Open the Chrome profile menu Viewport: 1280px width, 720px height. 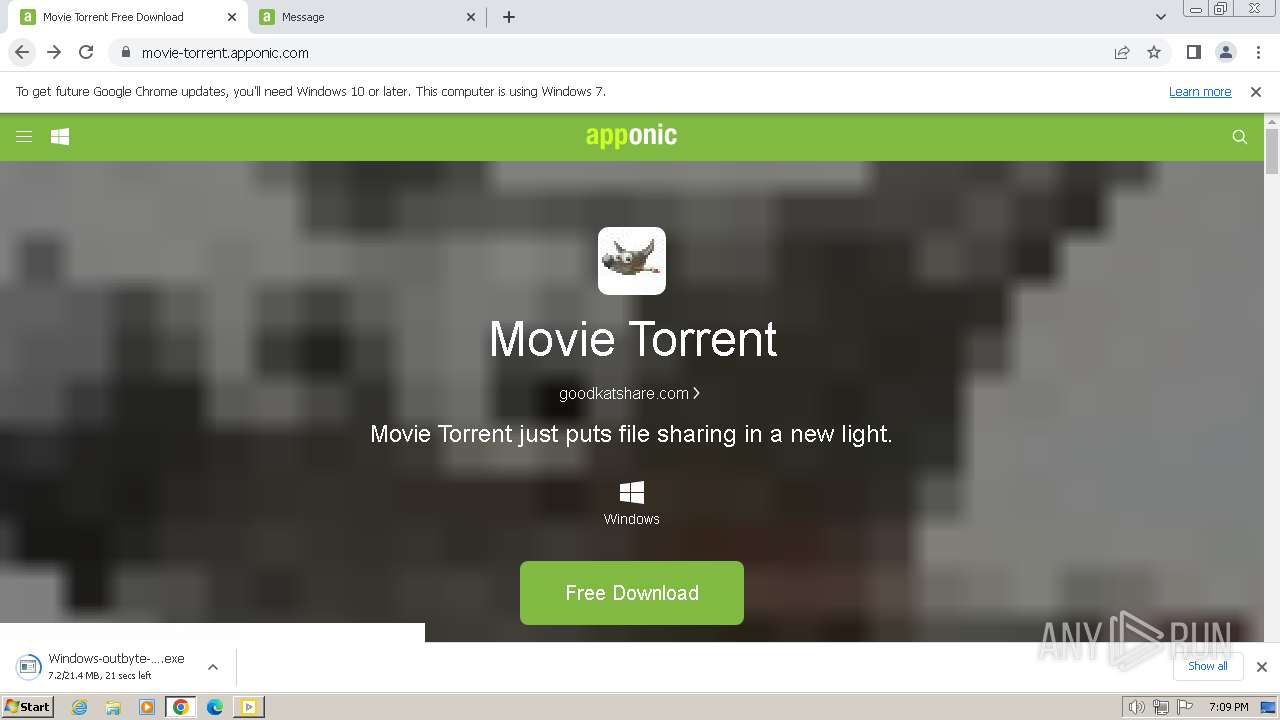click(x=1226, y=52)
